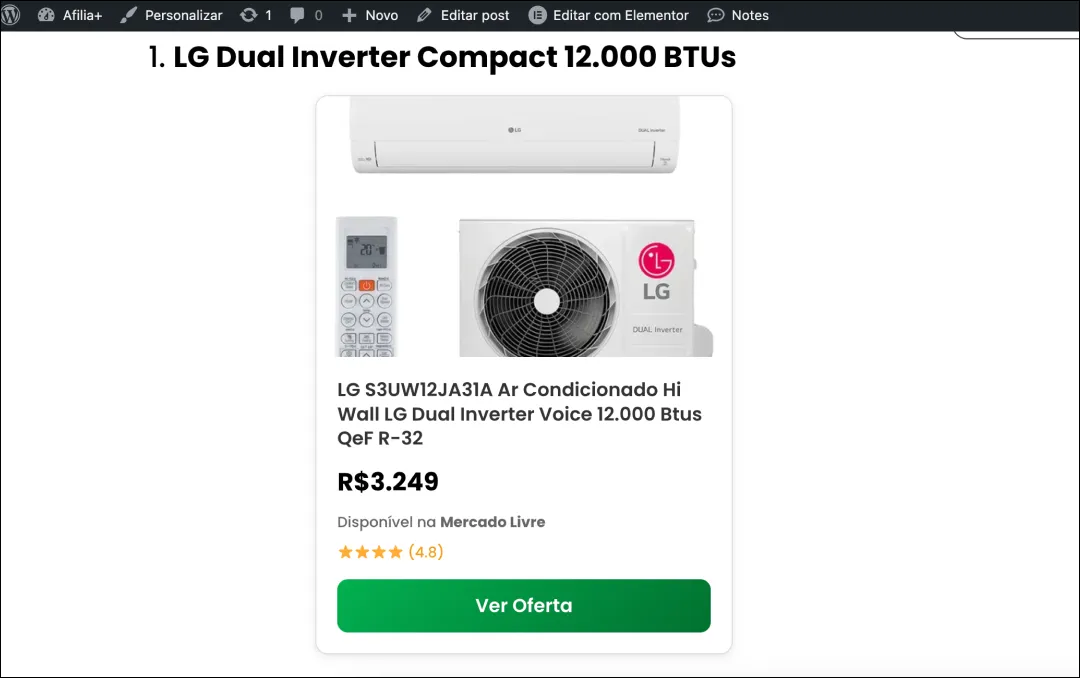Open the LG S3UW12JA31A product title link
This screenshot has width=1080, height=678.
[519, 413]
